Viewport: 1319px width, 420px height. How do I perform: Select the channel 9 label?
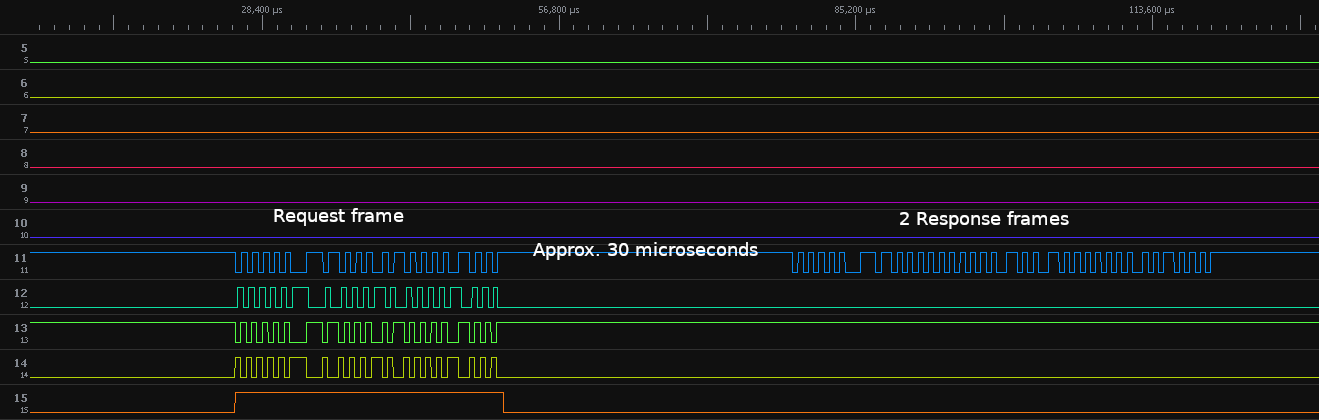coord(24,188)
